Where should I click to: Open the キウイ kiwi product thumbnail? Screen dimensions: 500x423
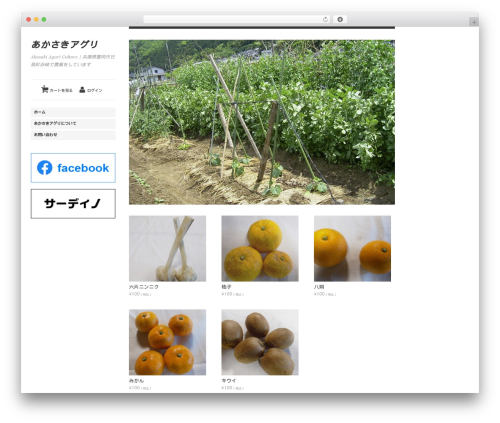point(260,342)
